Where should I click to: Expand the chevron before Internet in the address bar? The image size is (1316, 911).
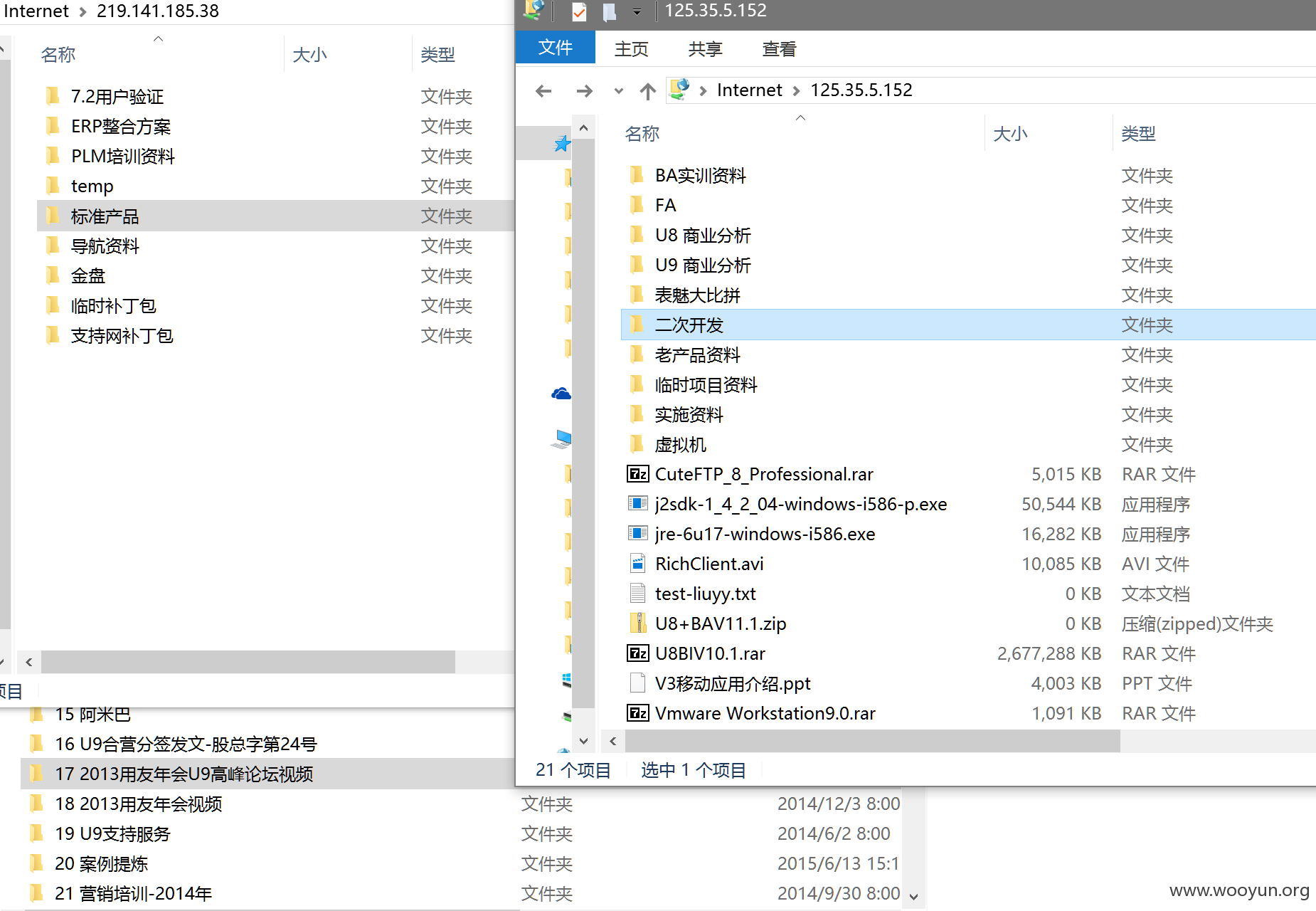click(703, 90)
